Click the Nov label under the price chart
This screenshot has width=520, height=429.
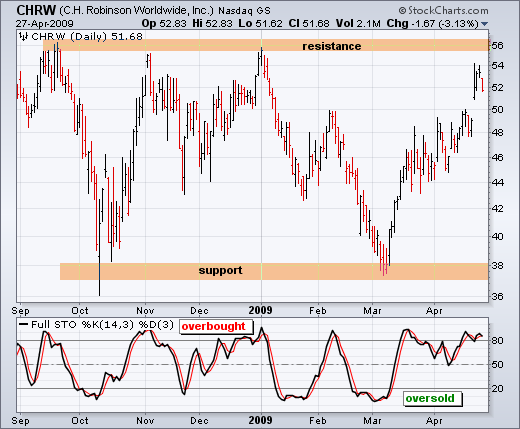(145, 311)
